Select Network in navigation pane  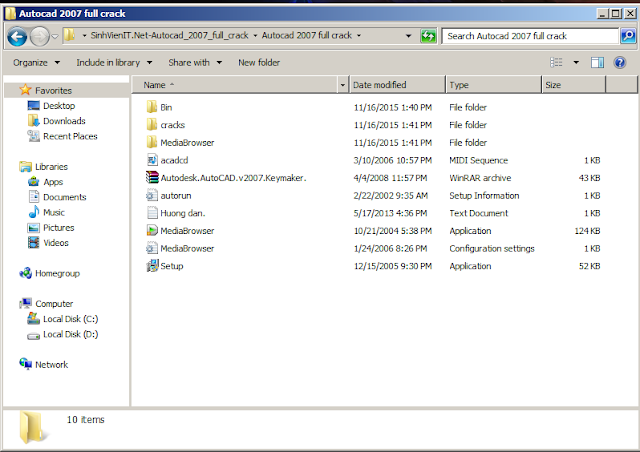click(x=51, y=365)
